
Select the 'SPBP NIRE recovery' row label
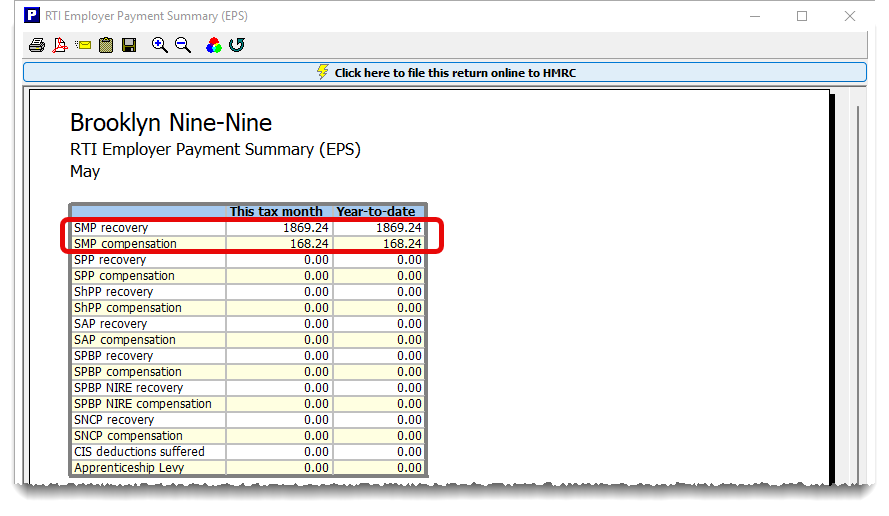pyautogui.click(x=129, y=388)
